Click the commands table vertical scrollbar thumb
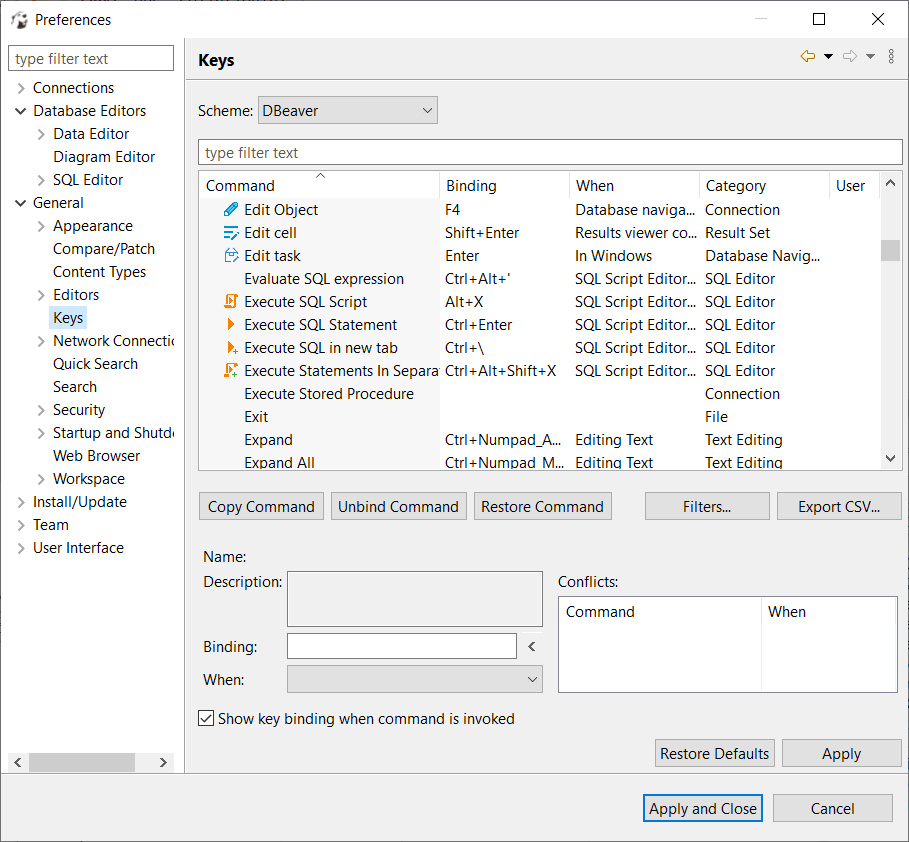Viewport: 909px width, 842px height. [890, 251]
